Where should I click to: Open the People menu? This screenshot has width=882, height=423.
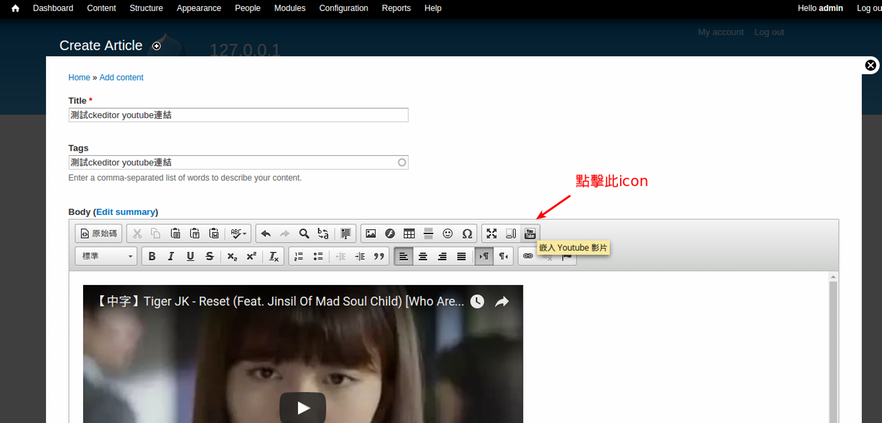pyautogui.click(x=248, y=8)
